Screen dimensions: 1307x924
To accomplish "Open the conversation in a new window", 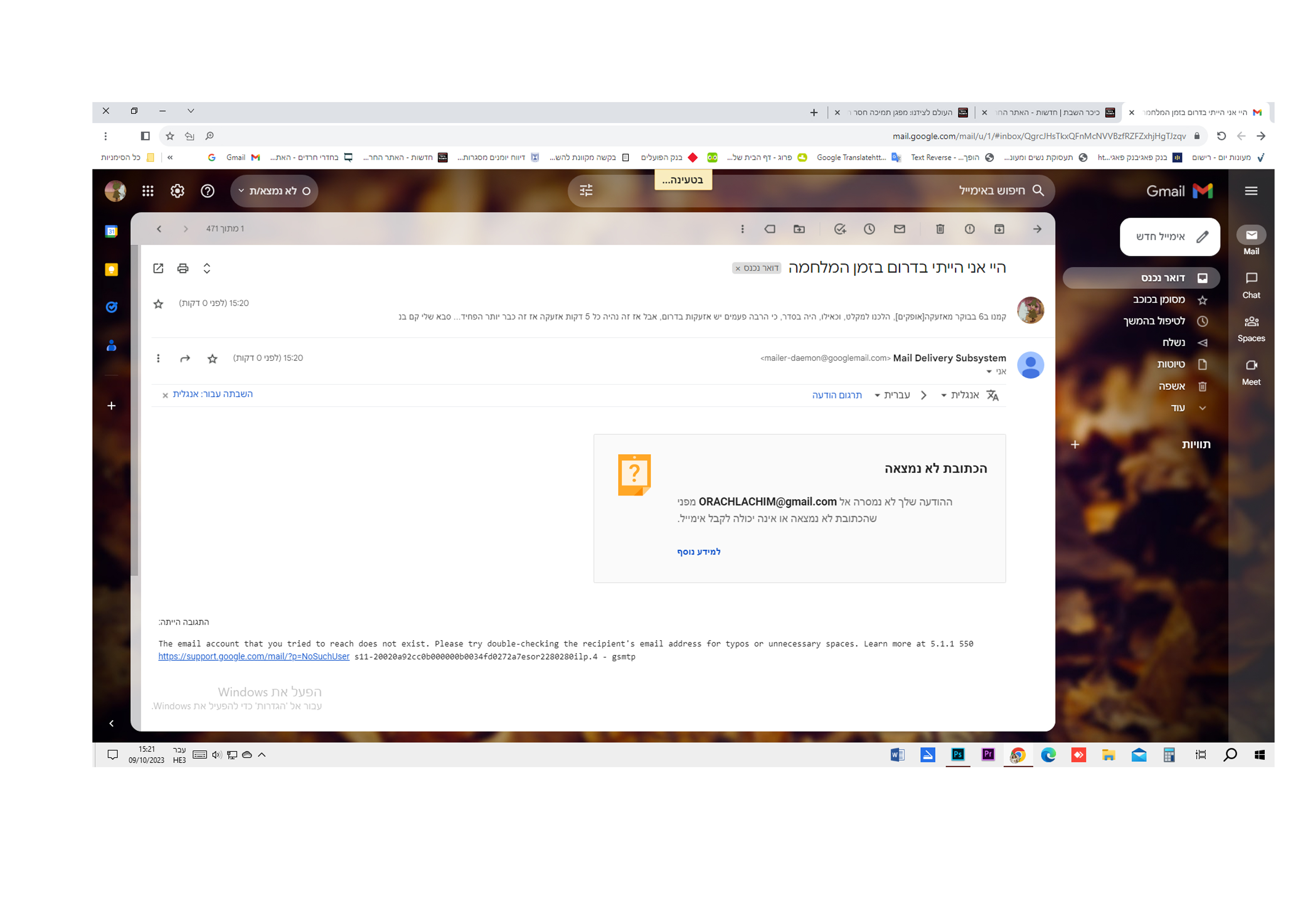I will tap(158, 268).
